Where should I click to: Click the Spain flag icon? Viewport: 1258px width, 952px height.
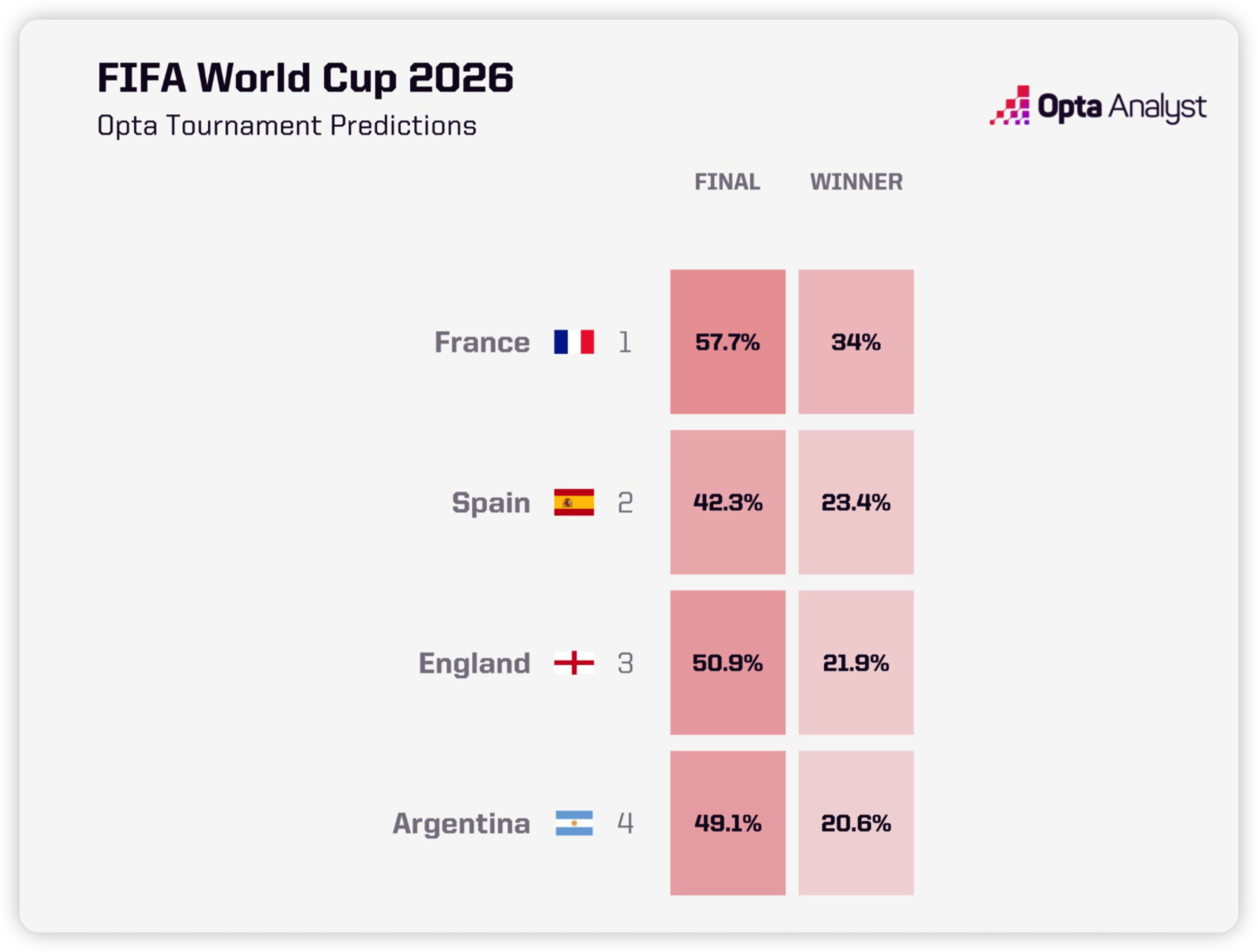coord(574,502)
